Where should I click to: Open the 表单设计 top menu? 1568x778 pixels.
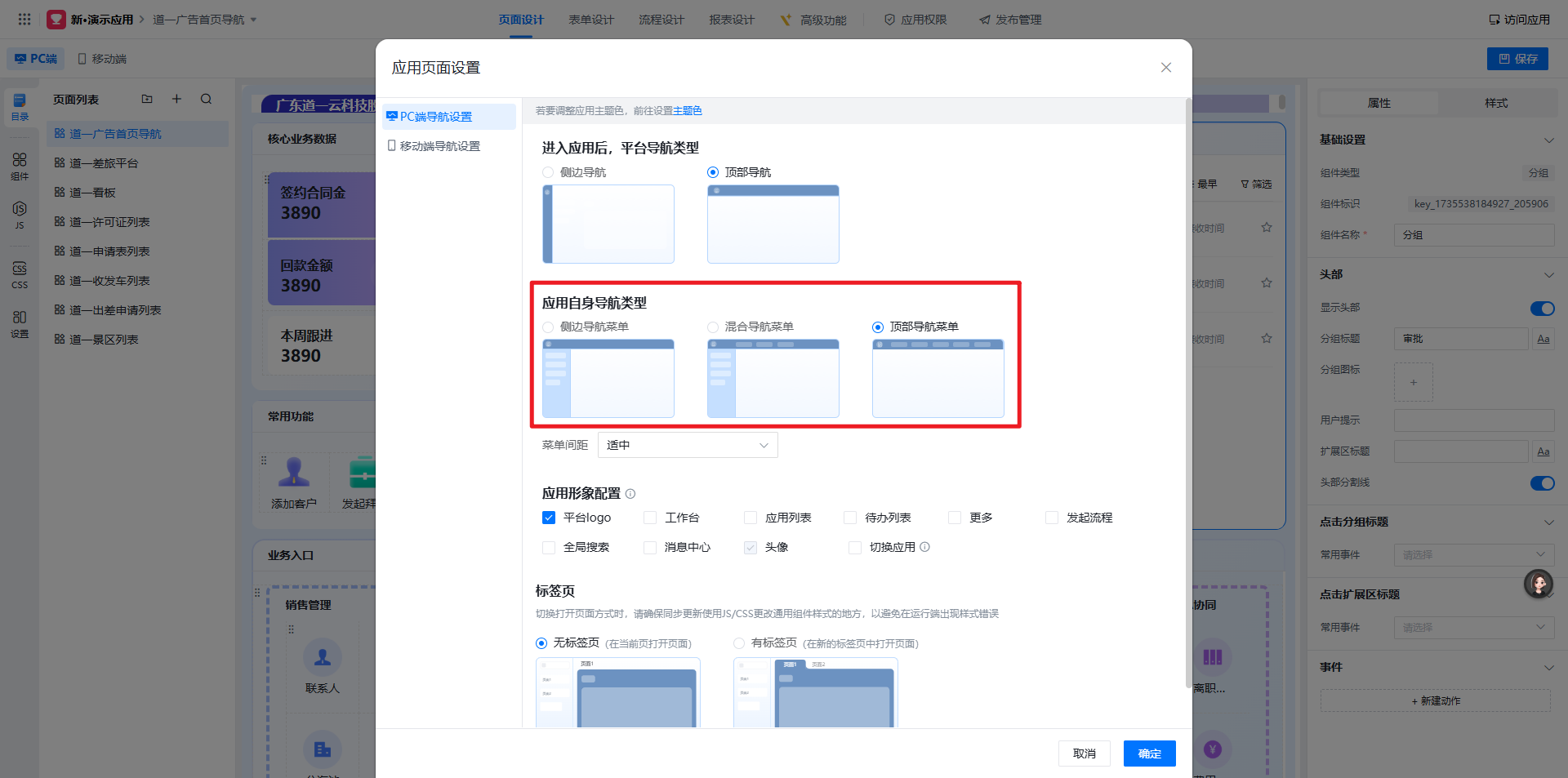click(590, 20)
